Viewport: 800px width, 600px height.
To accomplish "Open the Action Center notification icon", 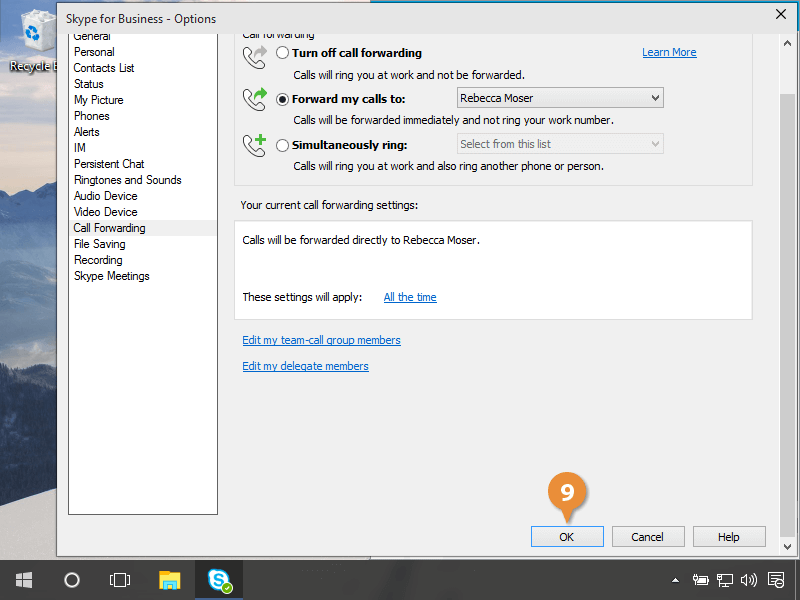I will pos(775,580).
